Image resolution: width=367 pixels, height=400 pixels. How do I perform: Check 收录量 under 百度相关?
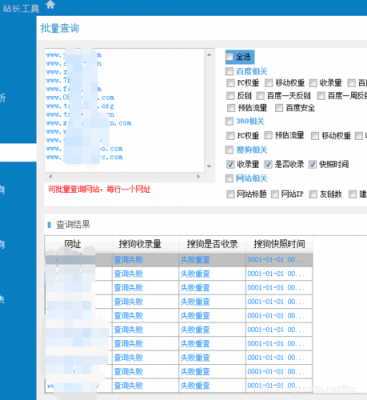tap(313, 83)
